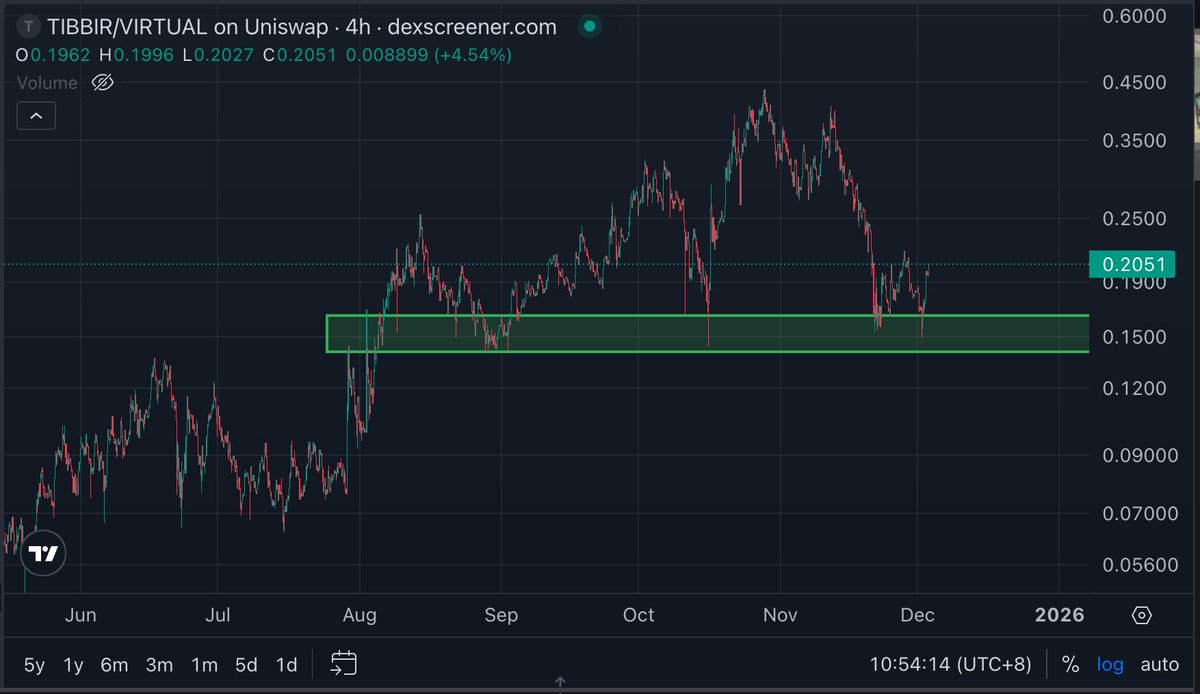Open the chart settings gear
Screen dimensions: 1200x694
point(1141,616)
